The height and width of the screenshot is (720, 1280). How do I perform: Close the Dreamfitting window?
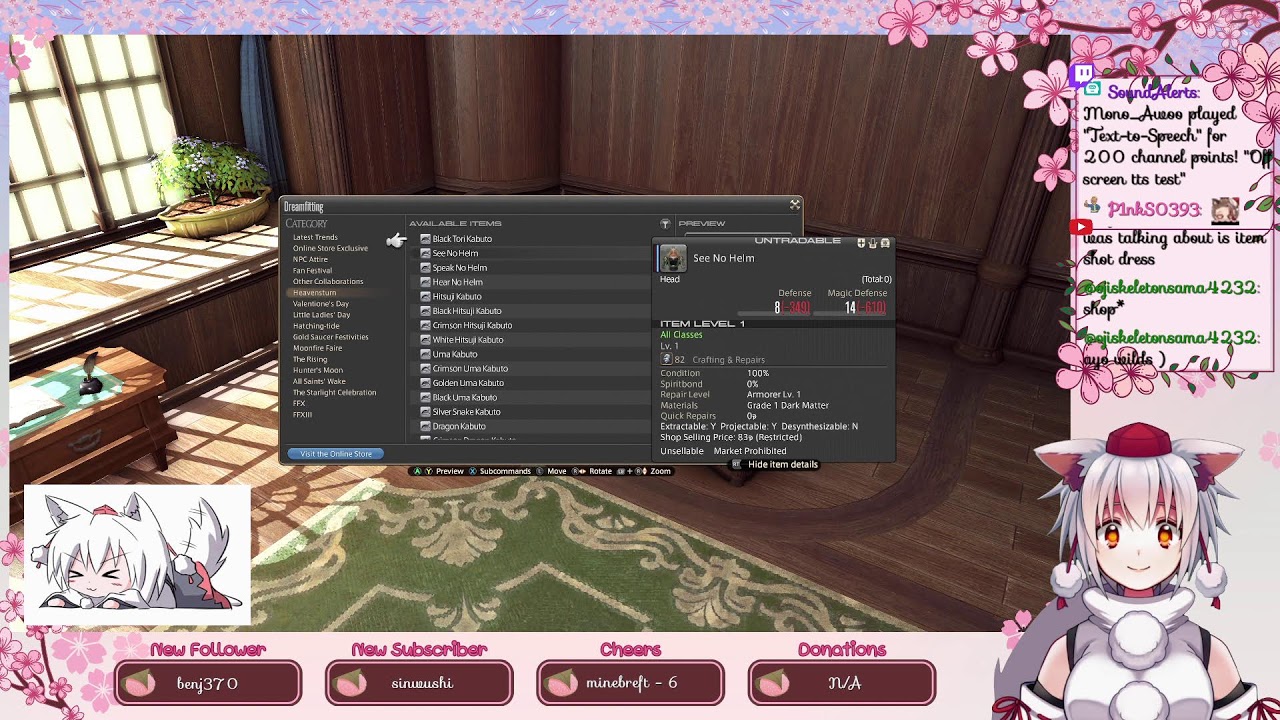point(795,205)
